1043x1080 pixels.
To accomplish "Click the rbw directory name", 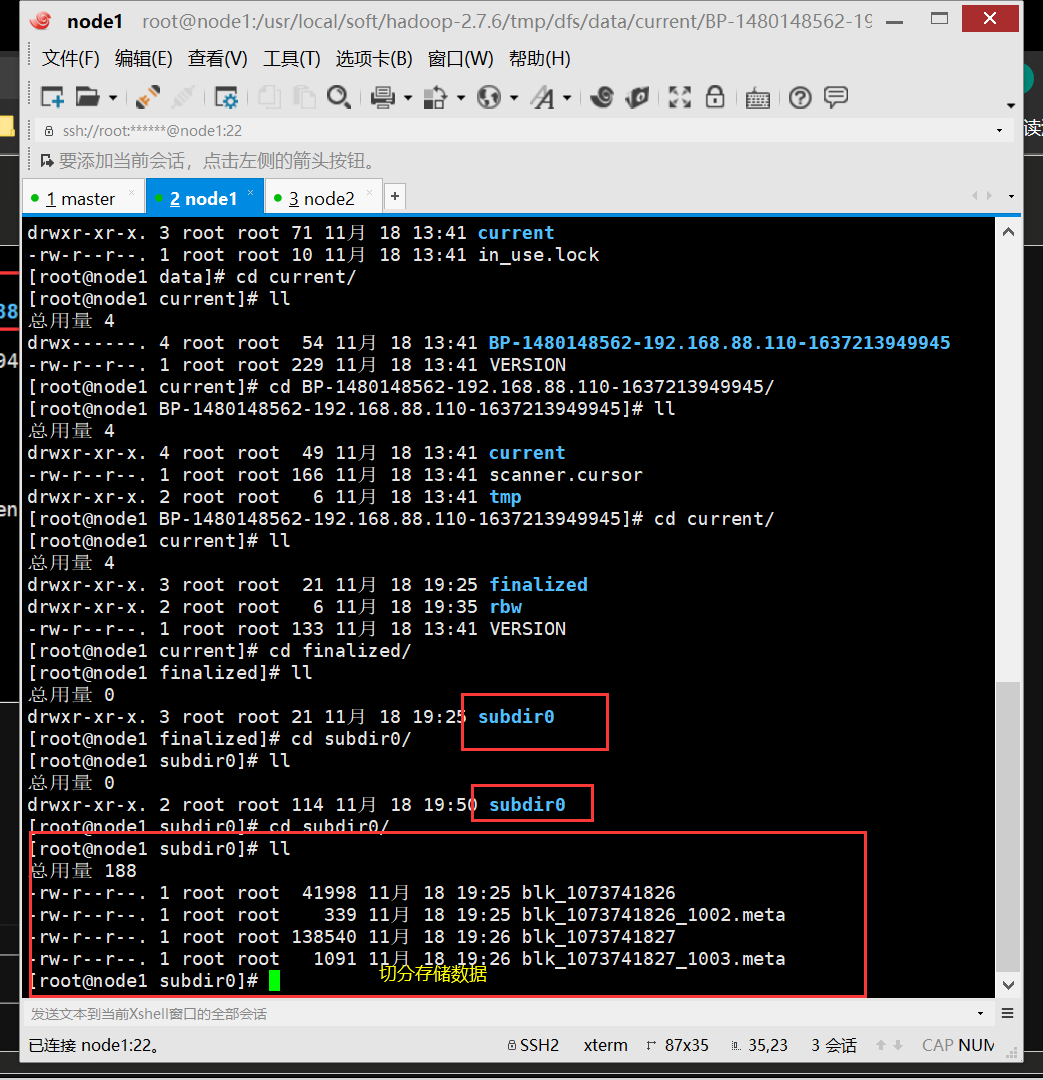I will (x=506, y=607).
